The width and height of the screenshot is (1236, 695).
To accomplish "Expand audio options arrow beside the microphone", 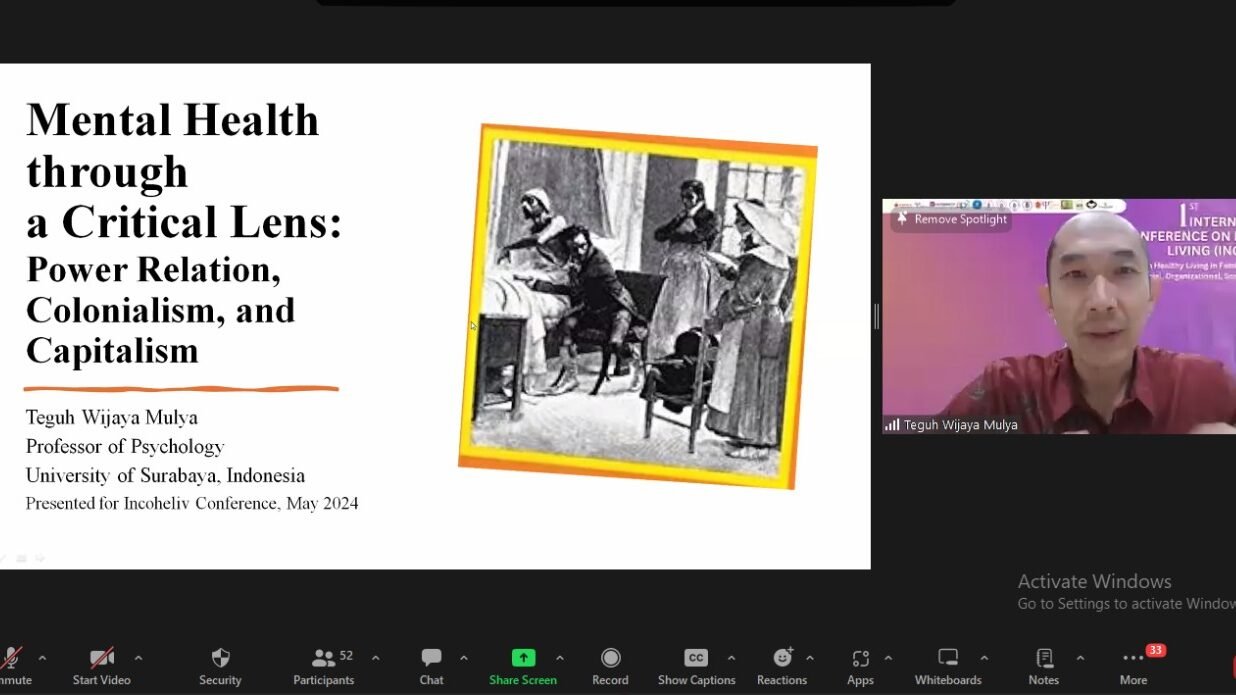I will (x=42, y=658).
